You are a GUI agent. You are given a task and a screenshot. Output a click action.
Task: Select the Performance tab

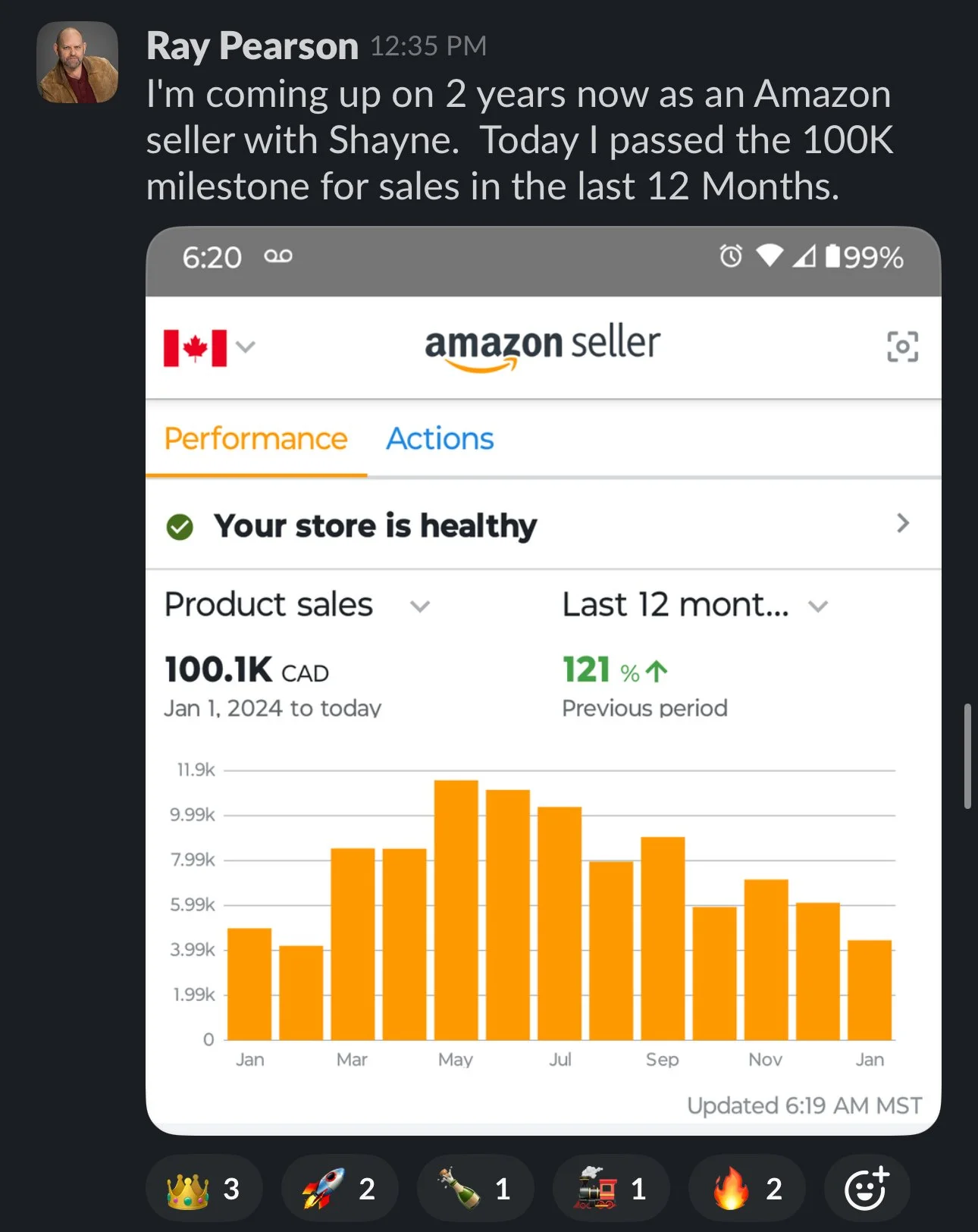coord(256,439)
